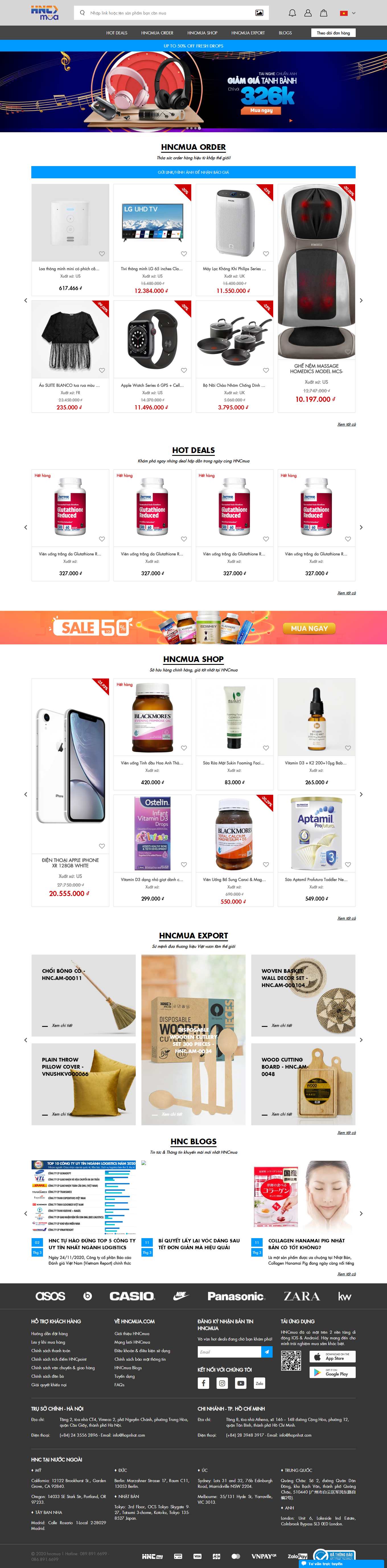This screenshot has height=1568, width=387.
Task: Click the Facebook icon in footer
Action: (x=203, y=1383)
